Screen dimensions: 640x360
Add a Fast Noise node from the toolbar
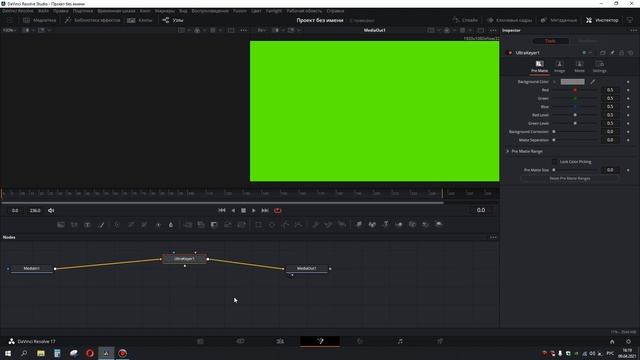click(x=74, y=224)
